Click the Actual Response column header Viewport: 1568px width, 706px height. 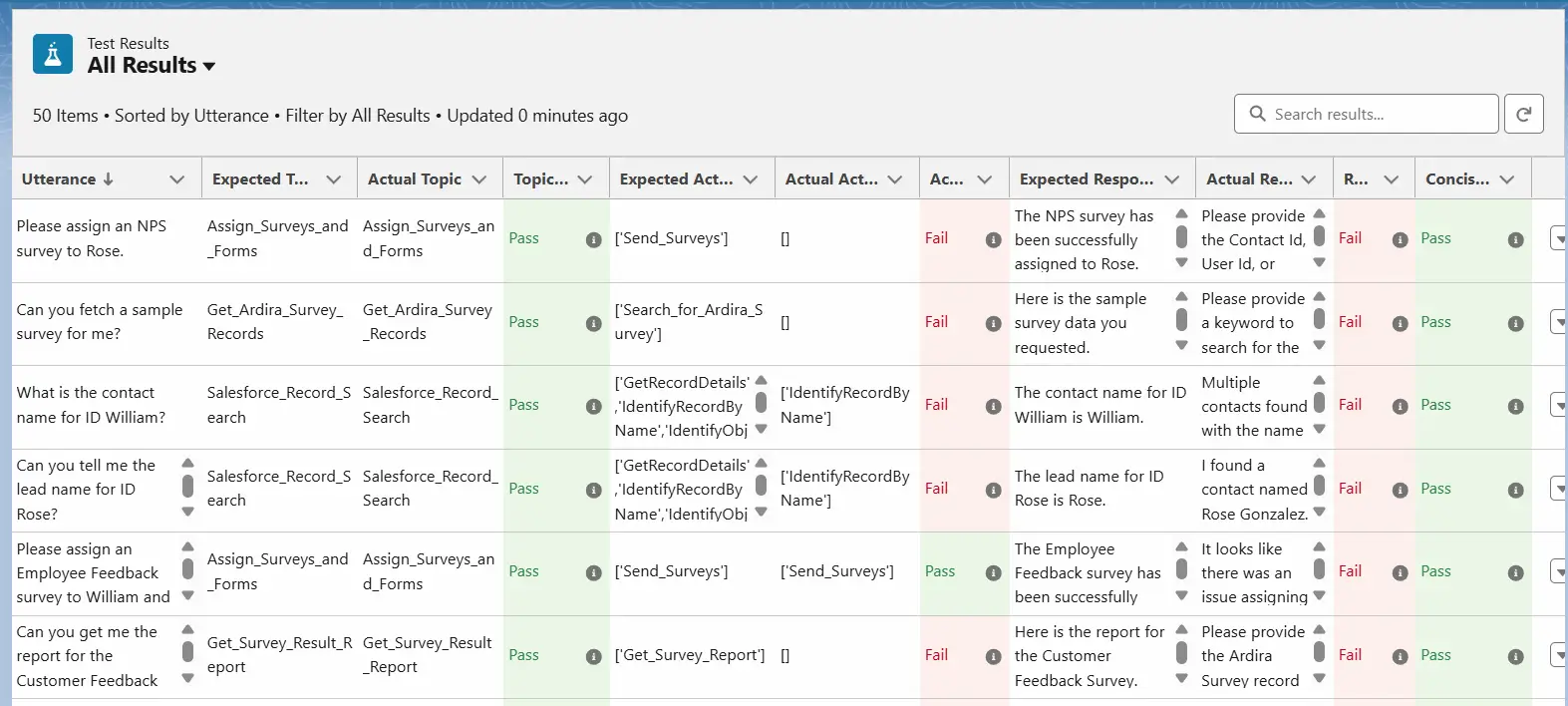pos(1248,179)
